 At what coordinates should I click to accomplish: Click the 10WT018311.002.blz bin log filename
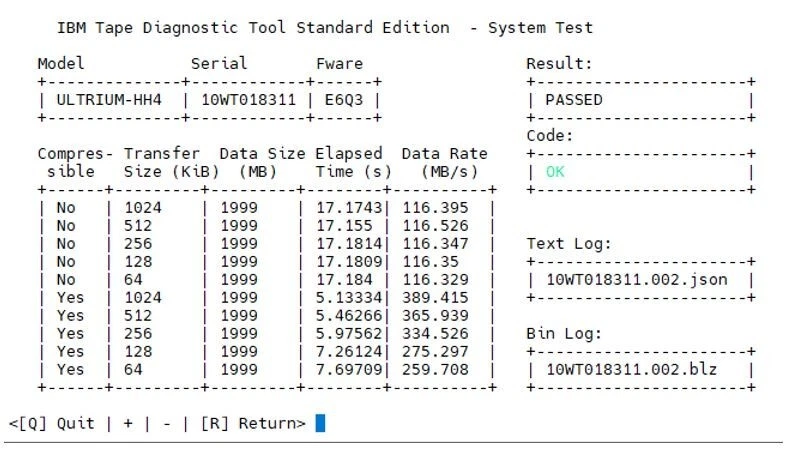632,369
